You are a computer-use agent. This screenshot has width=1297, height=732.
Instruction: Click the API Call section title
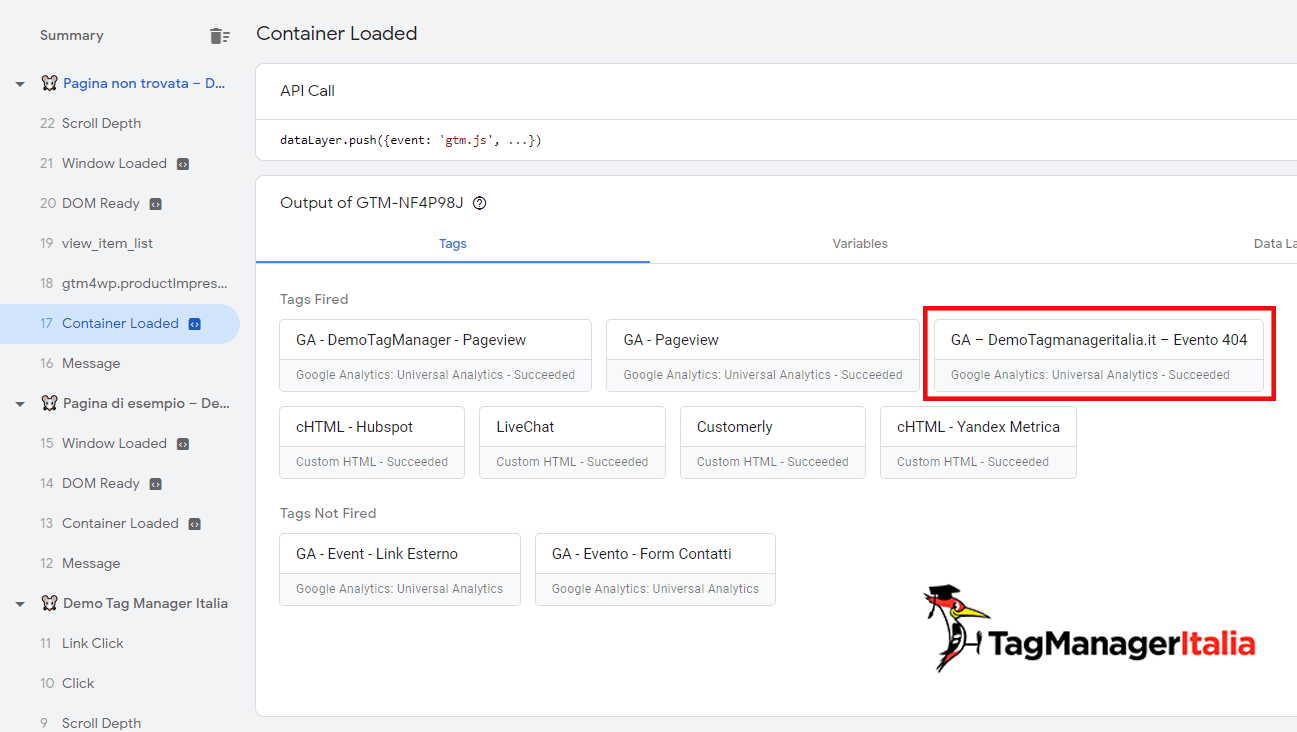[x=307, y=91]
